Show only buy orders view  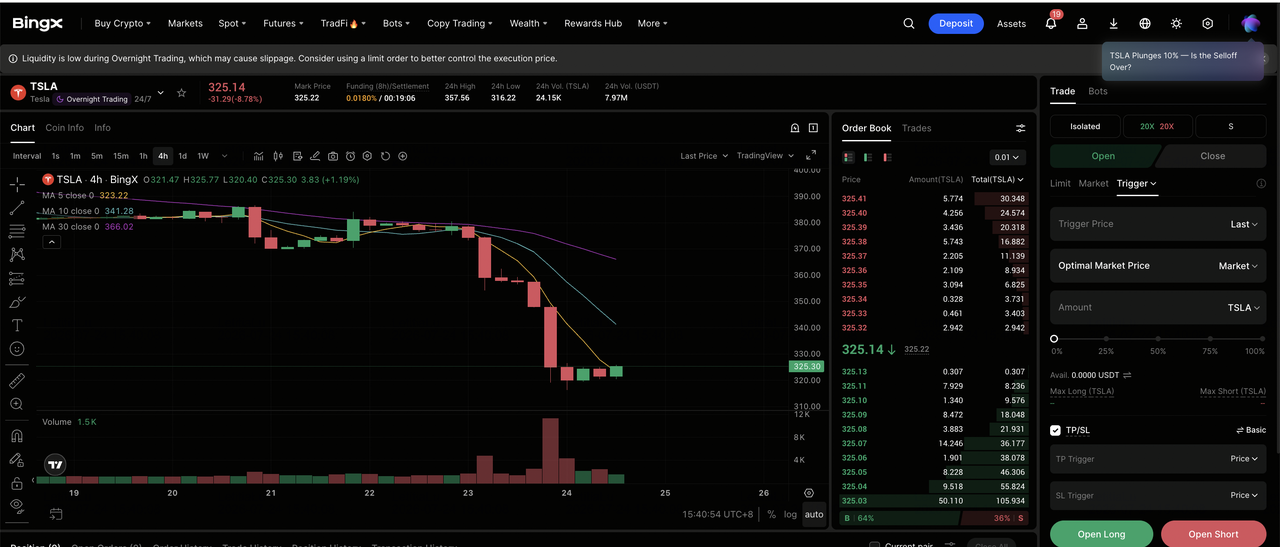click(x=868, y=157)
